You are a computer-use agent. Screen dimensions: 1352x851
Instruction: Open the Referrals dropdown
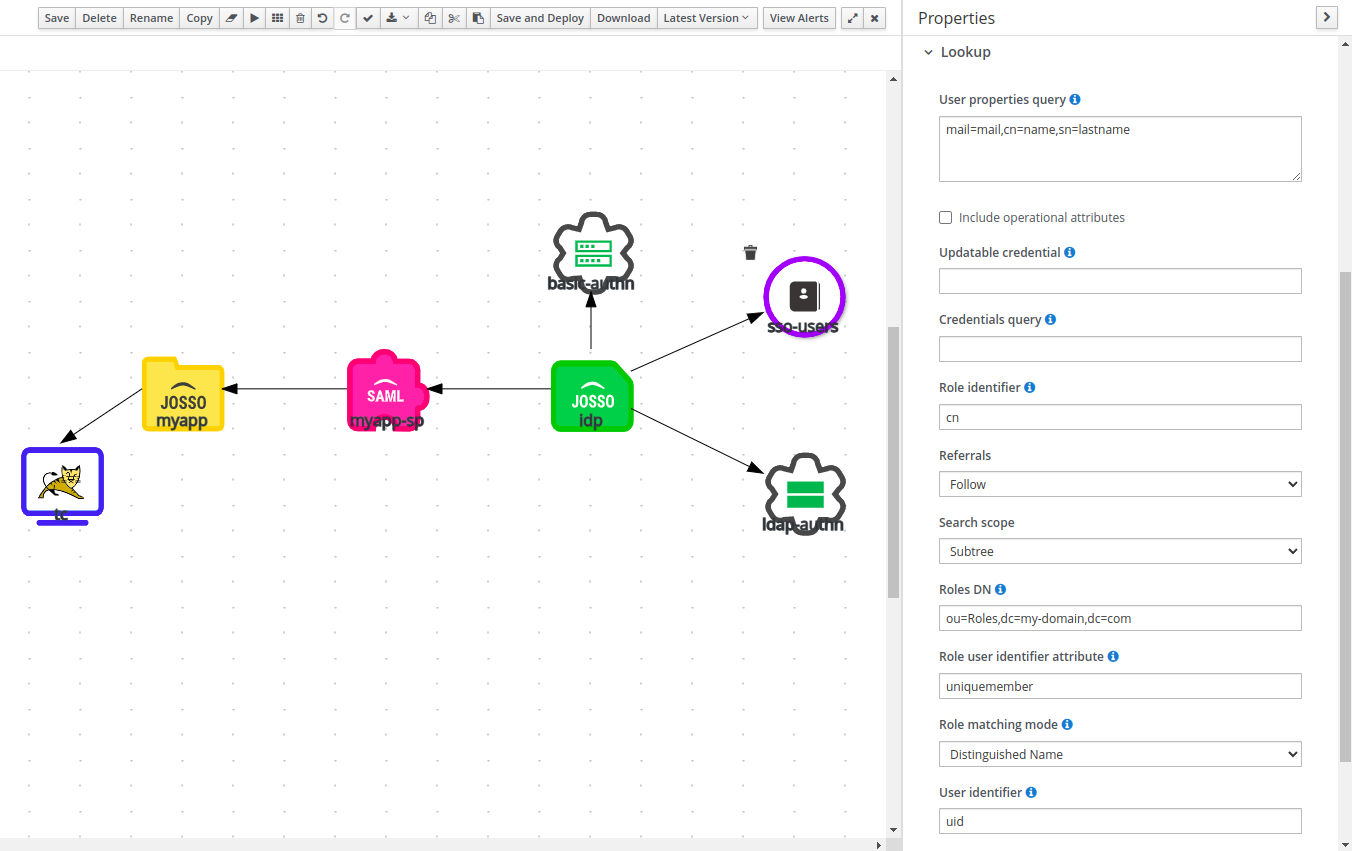[1120, 484]
